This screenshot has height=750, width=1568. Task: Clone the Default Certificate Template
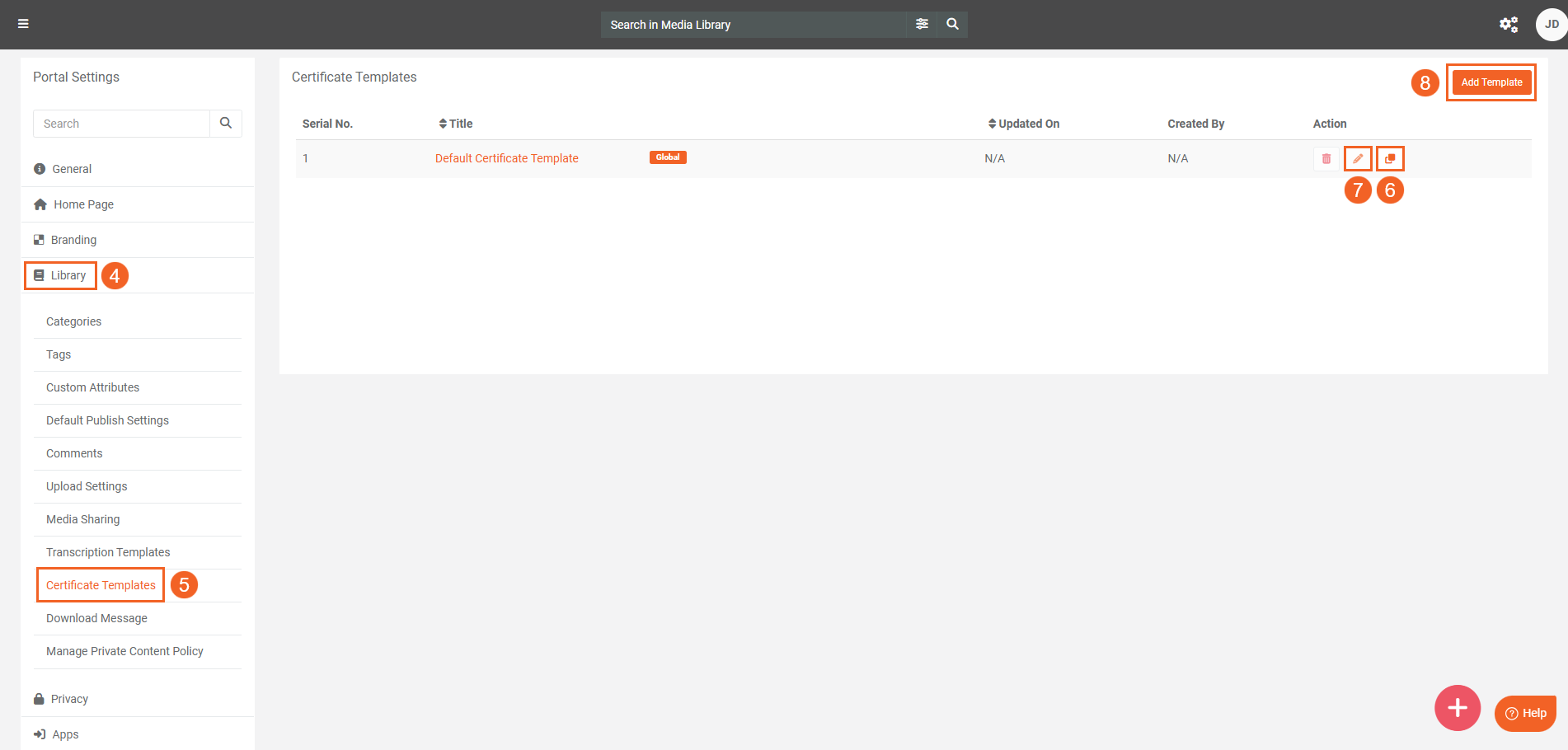1390,158
